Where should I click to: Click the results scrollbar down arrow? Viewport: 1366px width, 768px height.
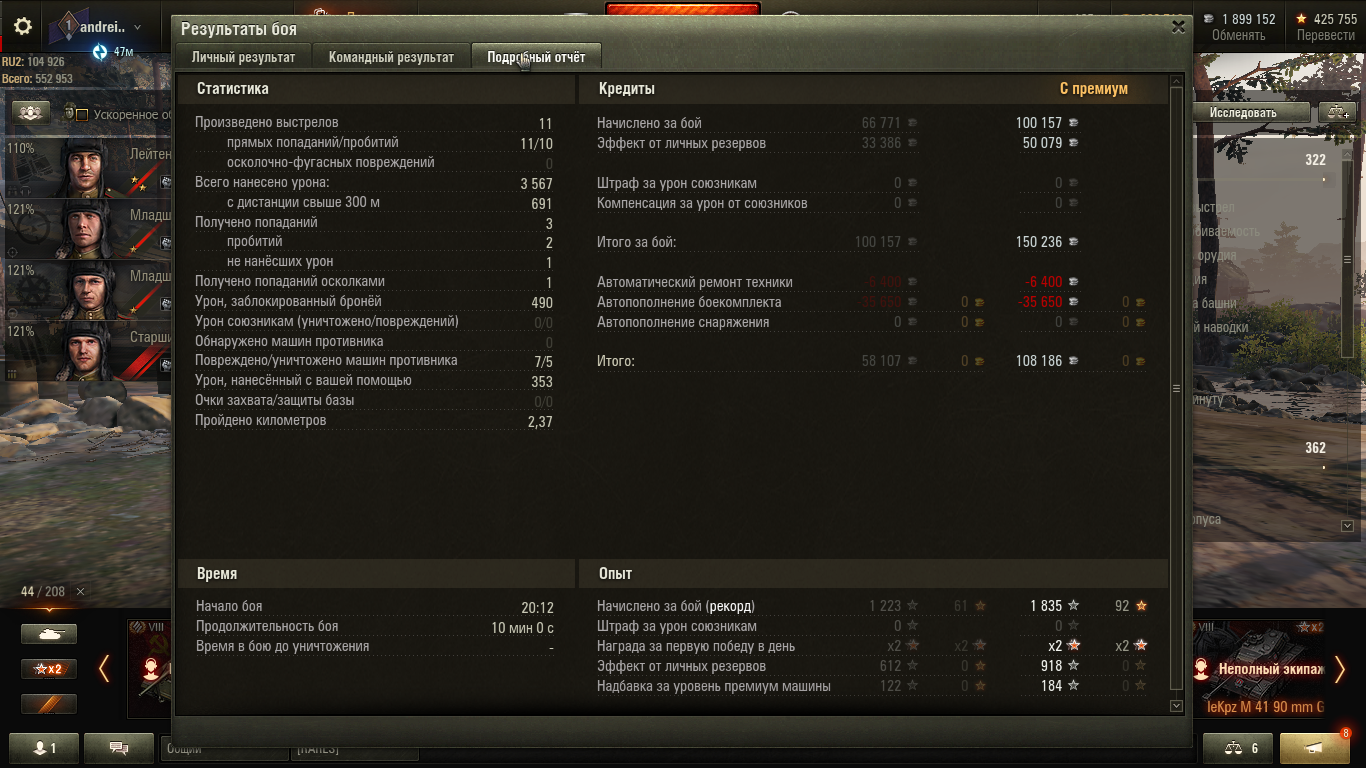click(1177, 706)
